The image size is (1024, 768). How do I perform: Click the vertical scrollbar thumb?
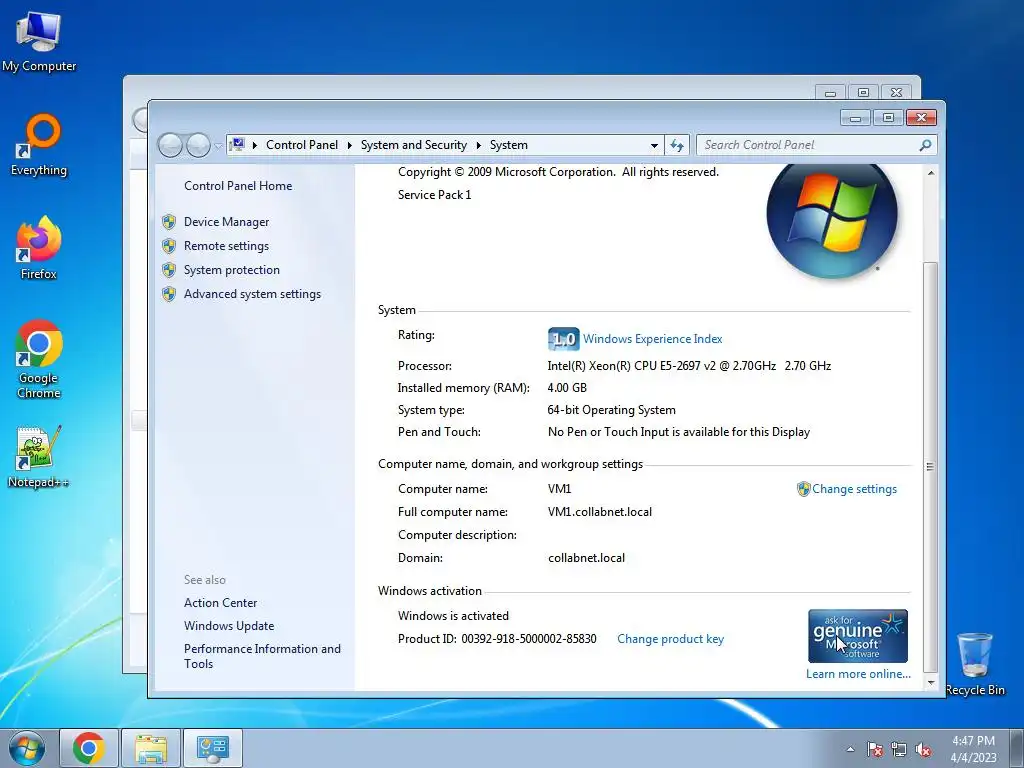click(931, 466)
